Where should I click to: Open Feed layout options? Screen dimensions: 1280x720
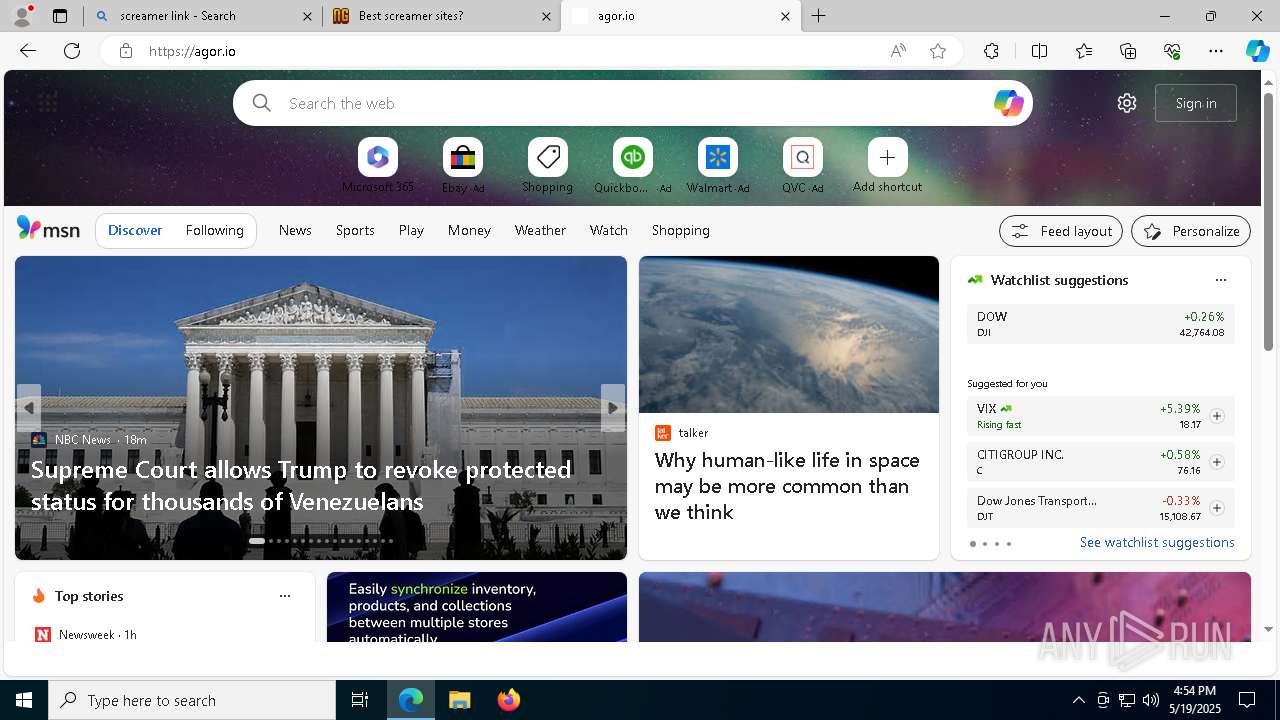pyautogui.click(x=1061, y=231)
